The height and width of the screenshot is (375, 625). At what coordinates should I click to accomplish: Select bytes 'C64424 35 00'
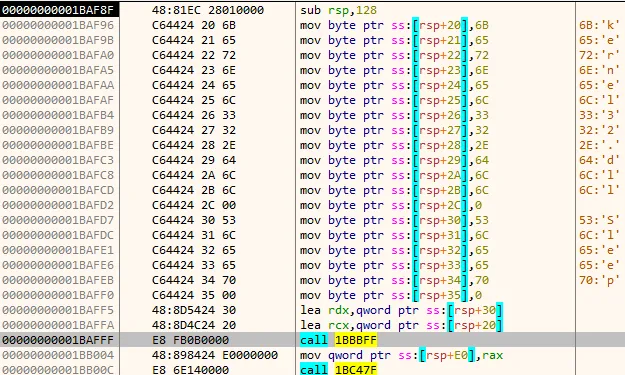pyautogui.click(x=194, y=295)
